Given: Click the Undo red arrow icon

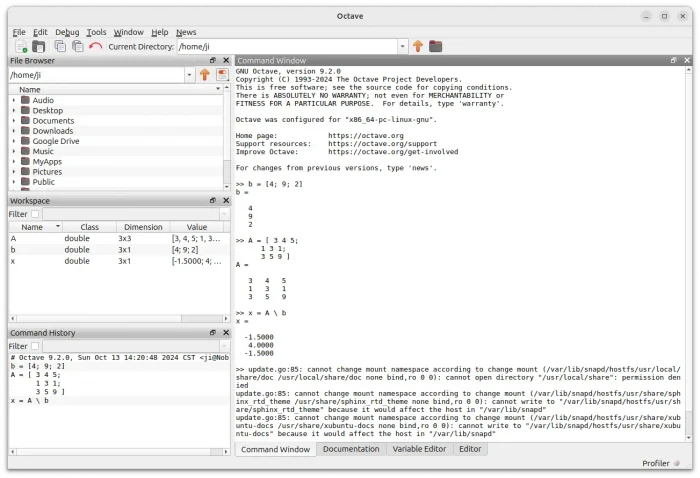Looking at the screenshot, I should coord(95,46).
